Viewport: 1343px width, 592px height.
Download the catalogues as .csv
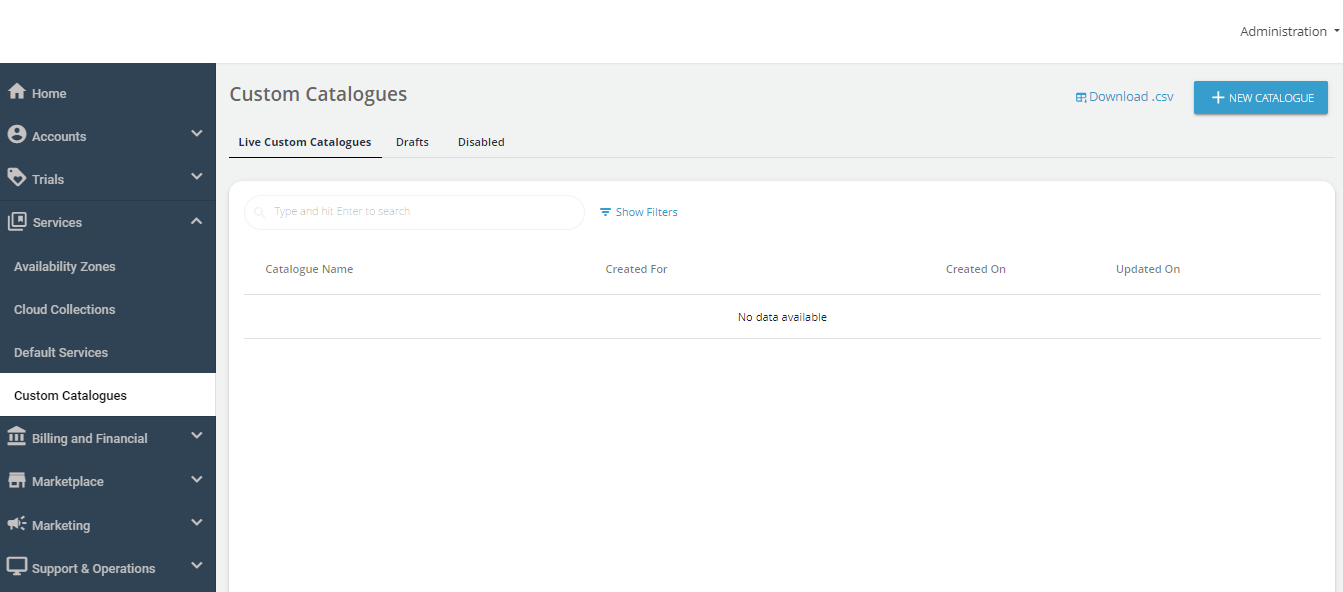click(1124, 96)
